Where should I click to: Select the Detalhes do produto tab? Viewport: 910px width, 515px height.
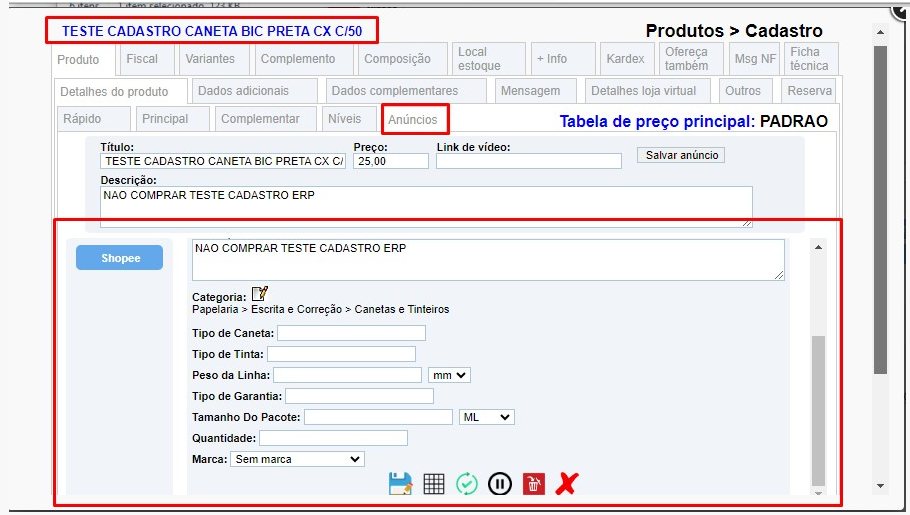(121, 92)
